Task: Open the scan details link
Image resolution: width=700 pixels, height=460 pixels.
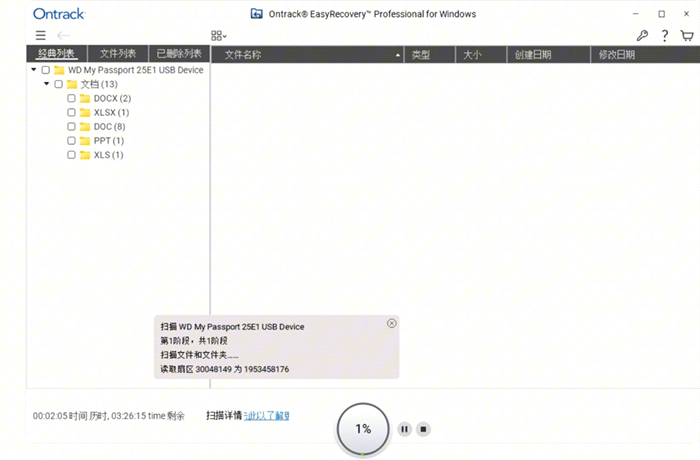Action: click(267, 416)
